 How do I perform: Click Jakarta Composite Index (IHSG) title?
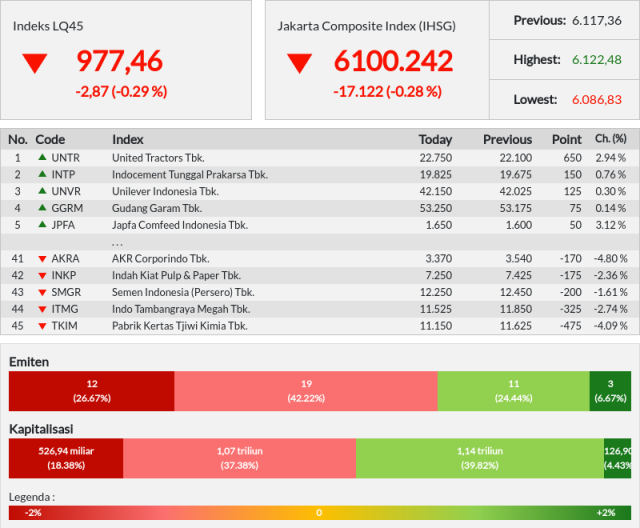coord(367,26)
